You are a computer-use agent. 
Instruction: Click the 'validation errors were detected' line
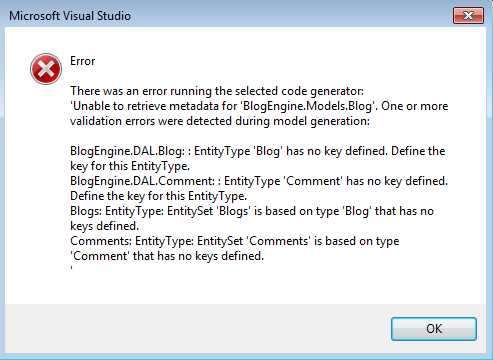click(220, 121)
